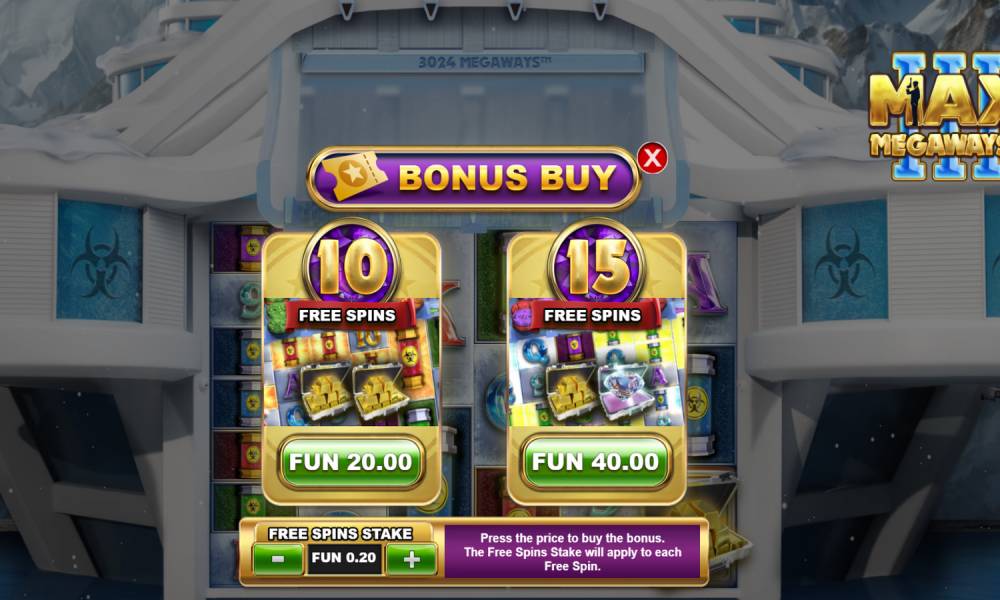Screen dimensions: 1000x600
Task: Click the purple bonus instructions text box
Action: pyautogui.click(x=572, y=552)
